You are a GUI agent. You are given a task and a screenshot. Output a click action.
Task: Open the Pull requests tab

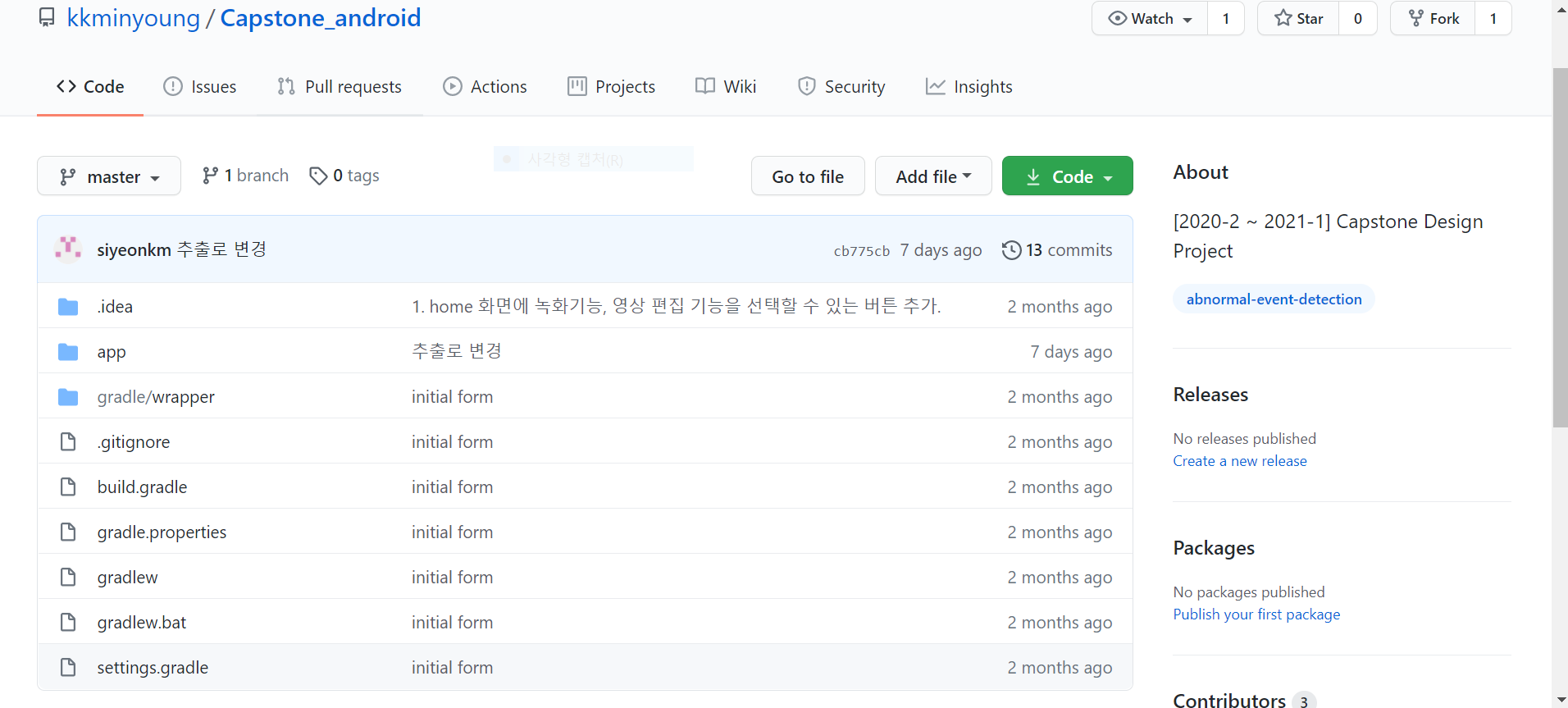coord(340,86)
